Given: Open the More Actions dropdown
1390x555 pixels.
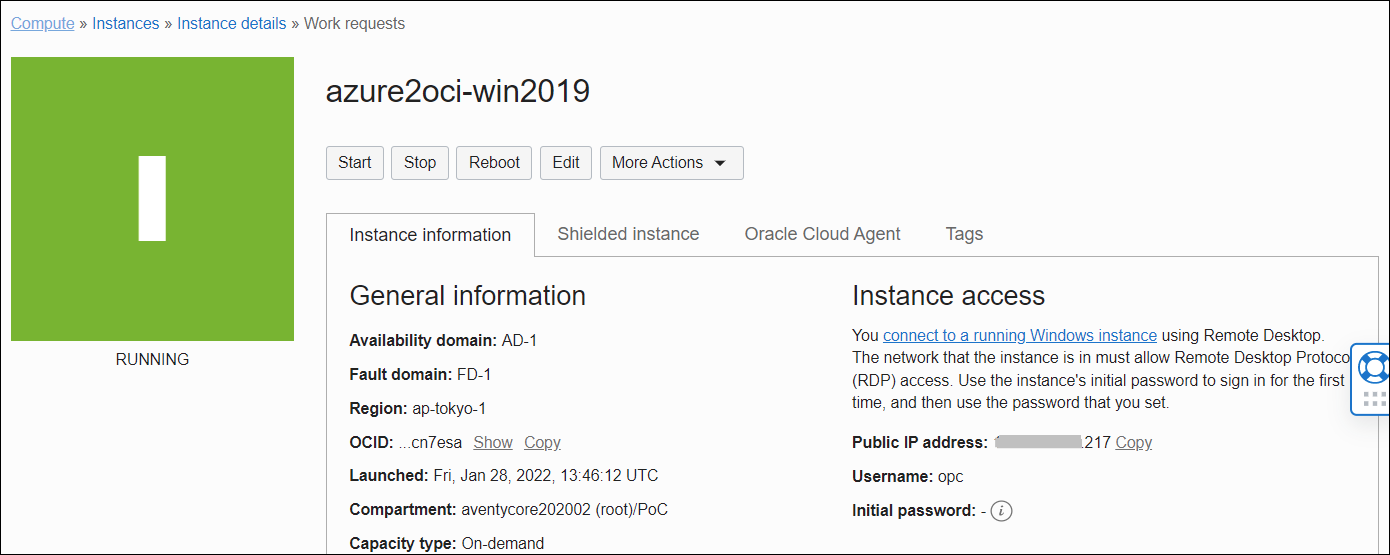Looking at the screenshot, I should 671,163.
